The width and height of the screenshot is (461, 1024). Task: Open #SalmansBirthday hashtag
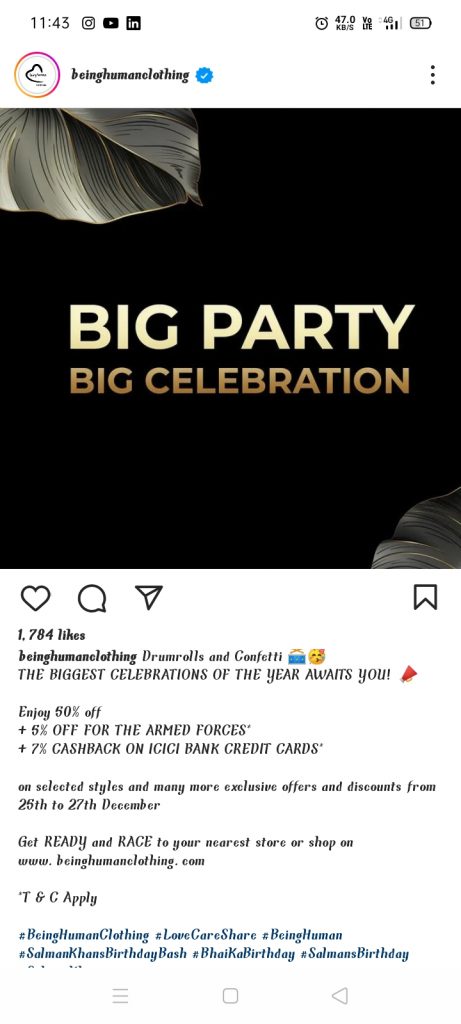pyautogui.click(x=355, y=954)
